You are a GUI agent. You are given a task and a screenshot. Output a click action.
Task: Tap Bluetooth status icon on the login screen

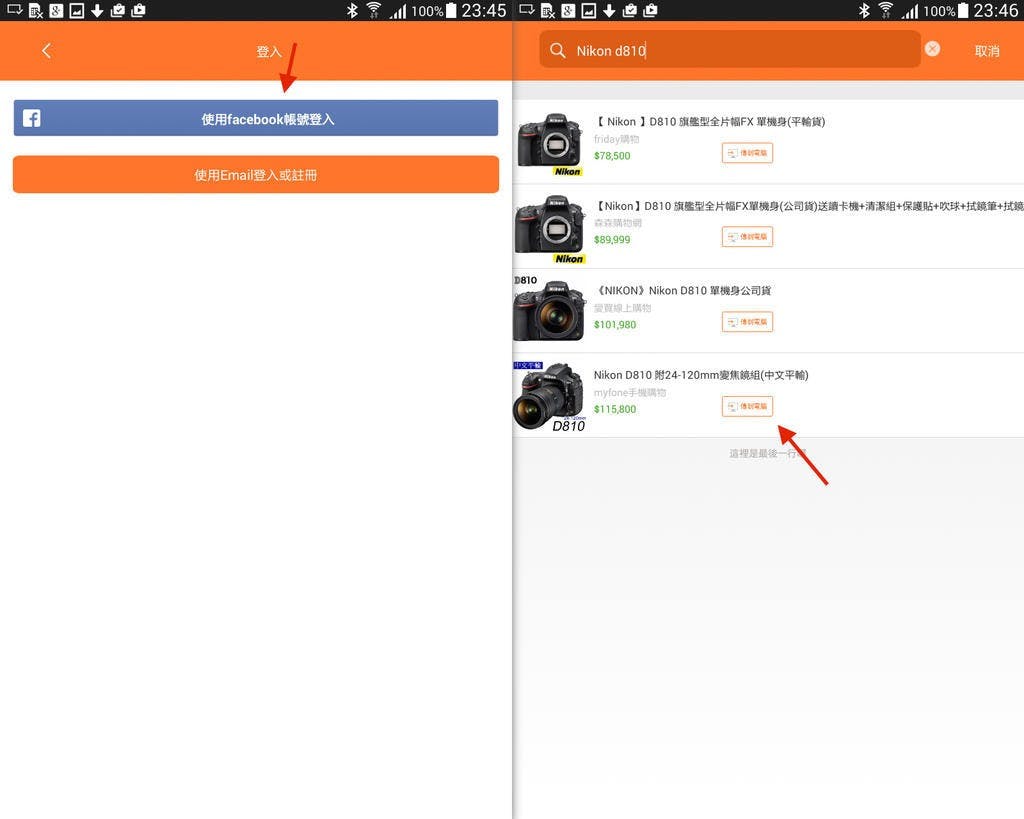coord(353,10)
